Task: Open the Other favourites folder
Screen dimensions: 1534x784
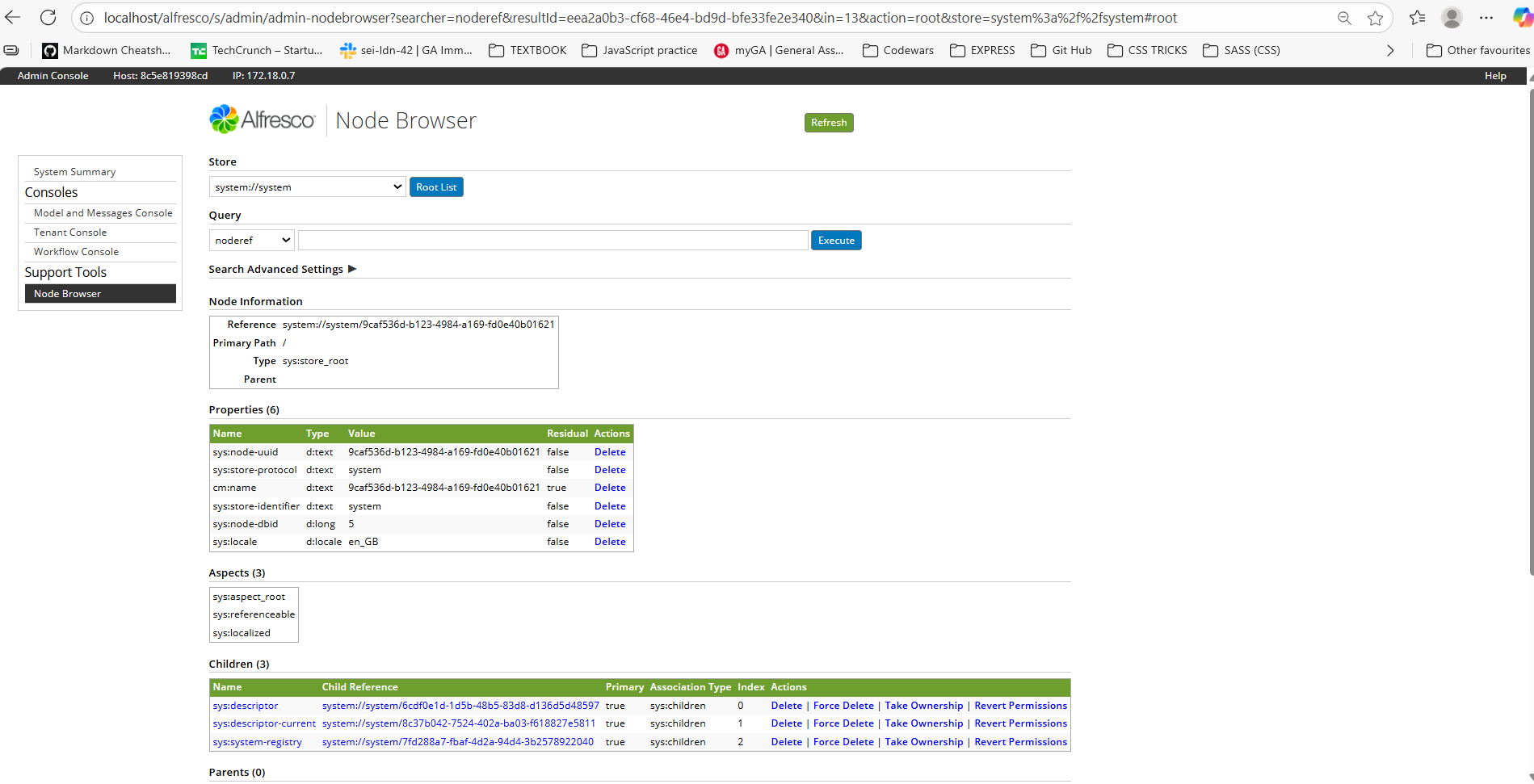Action: pyautogui.click(x=1478, y=50)
